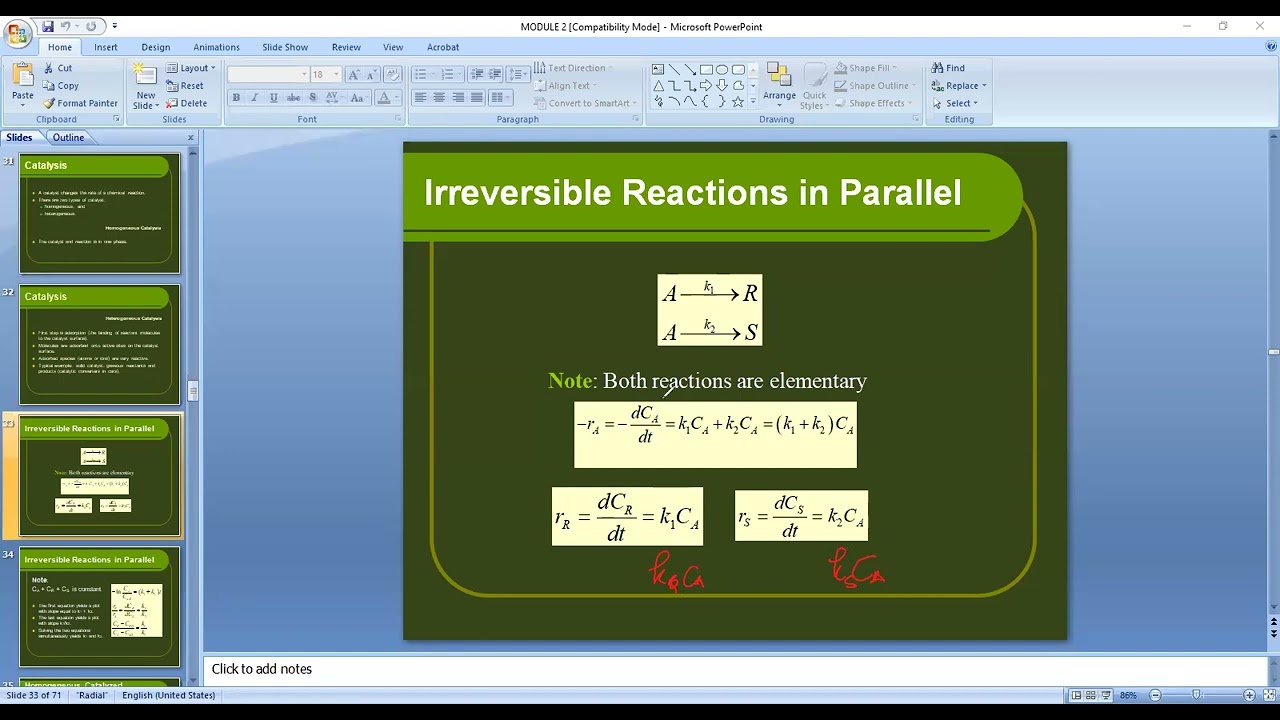Click the 86% zoom level
The width and height of the screenshot is (1280, 720).
tap(1128, 695)
